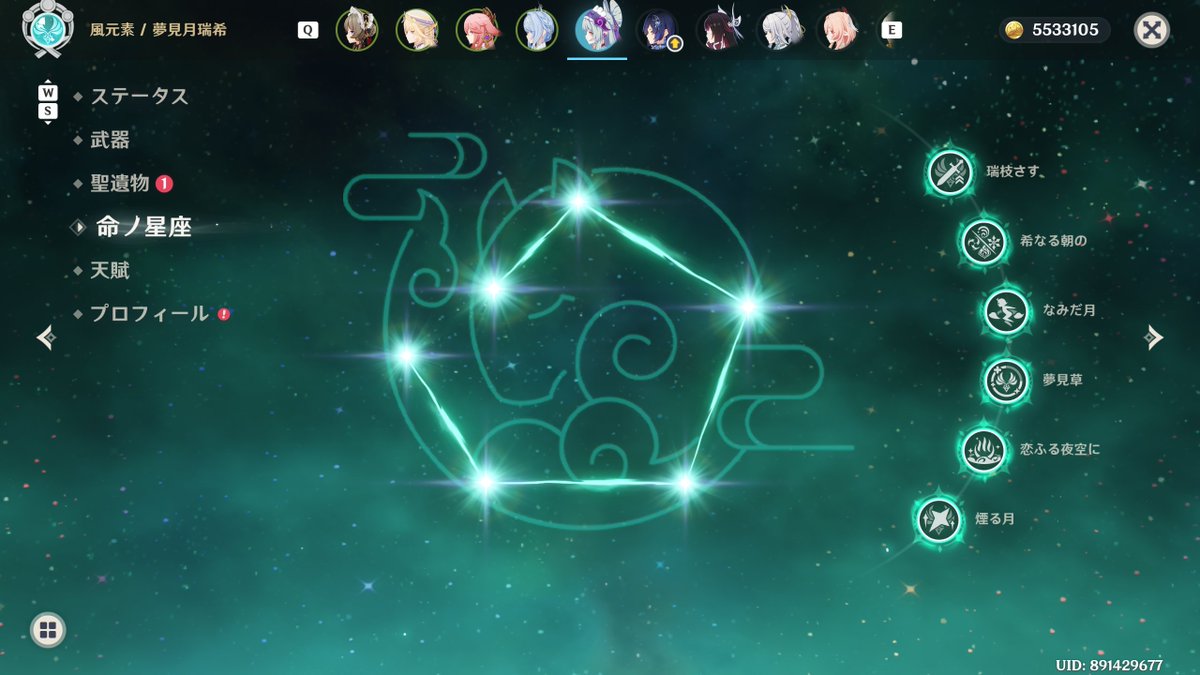Select the なみだ月 constellation icon
1200x675 pixels.
tap(1006, 311)
